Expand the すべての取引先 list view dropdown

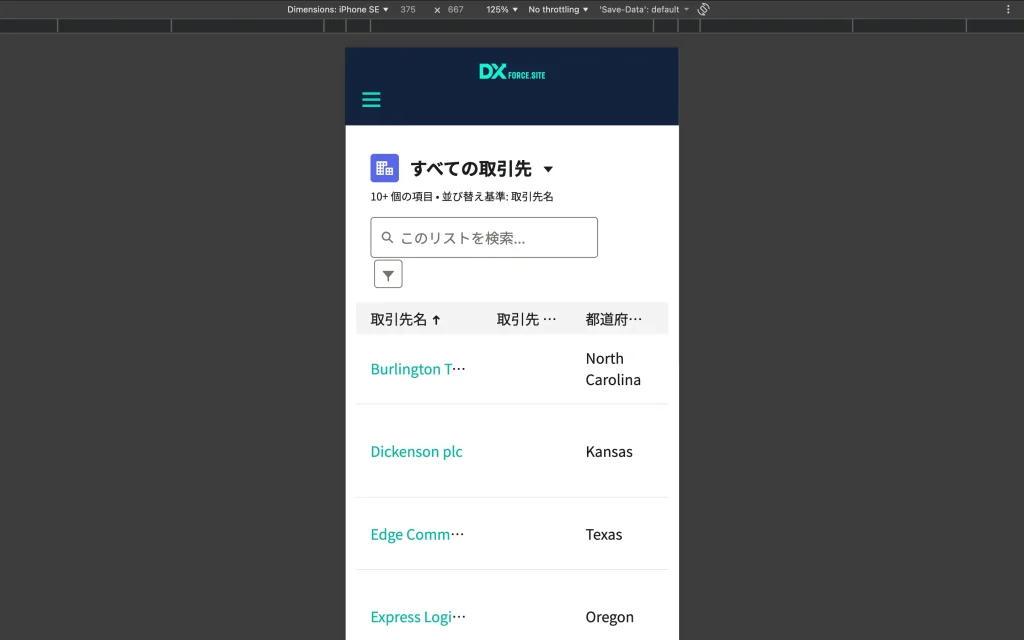click(x=548, y=169)
